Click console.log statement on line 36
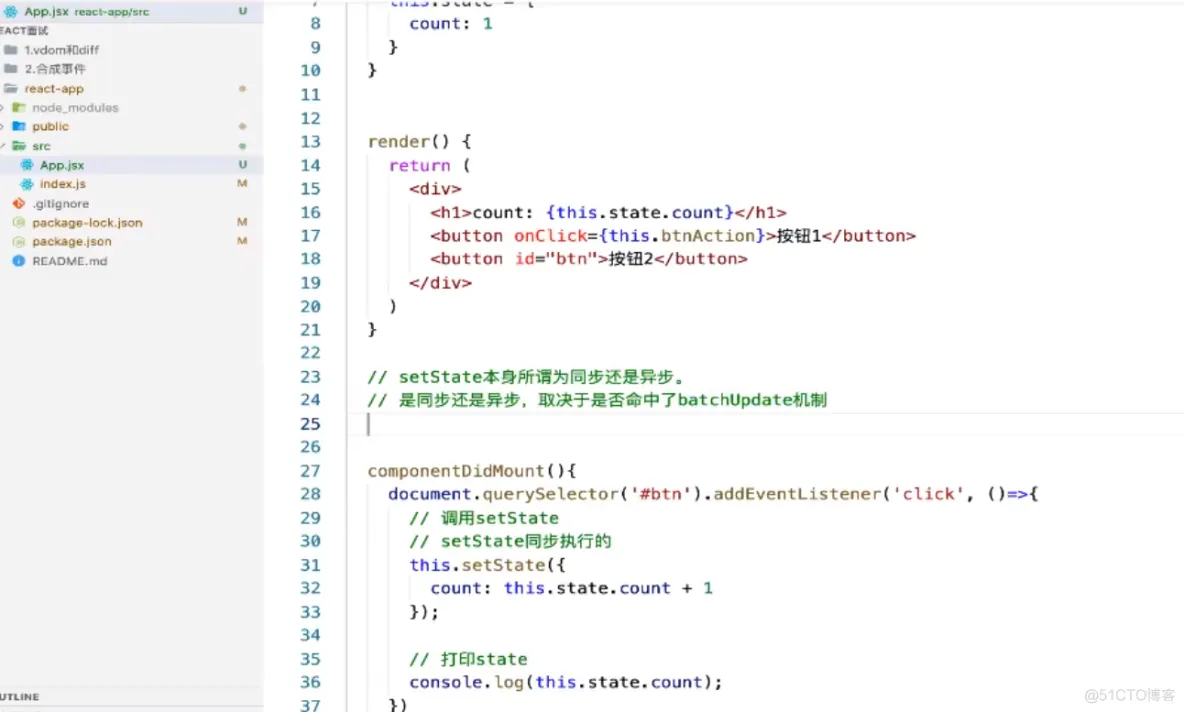The image size is (1184, 712). coord(566,683)
